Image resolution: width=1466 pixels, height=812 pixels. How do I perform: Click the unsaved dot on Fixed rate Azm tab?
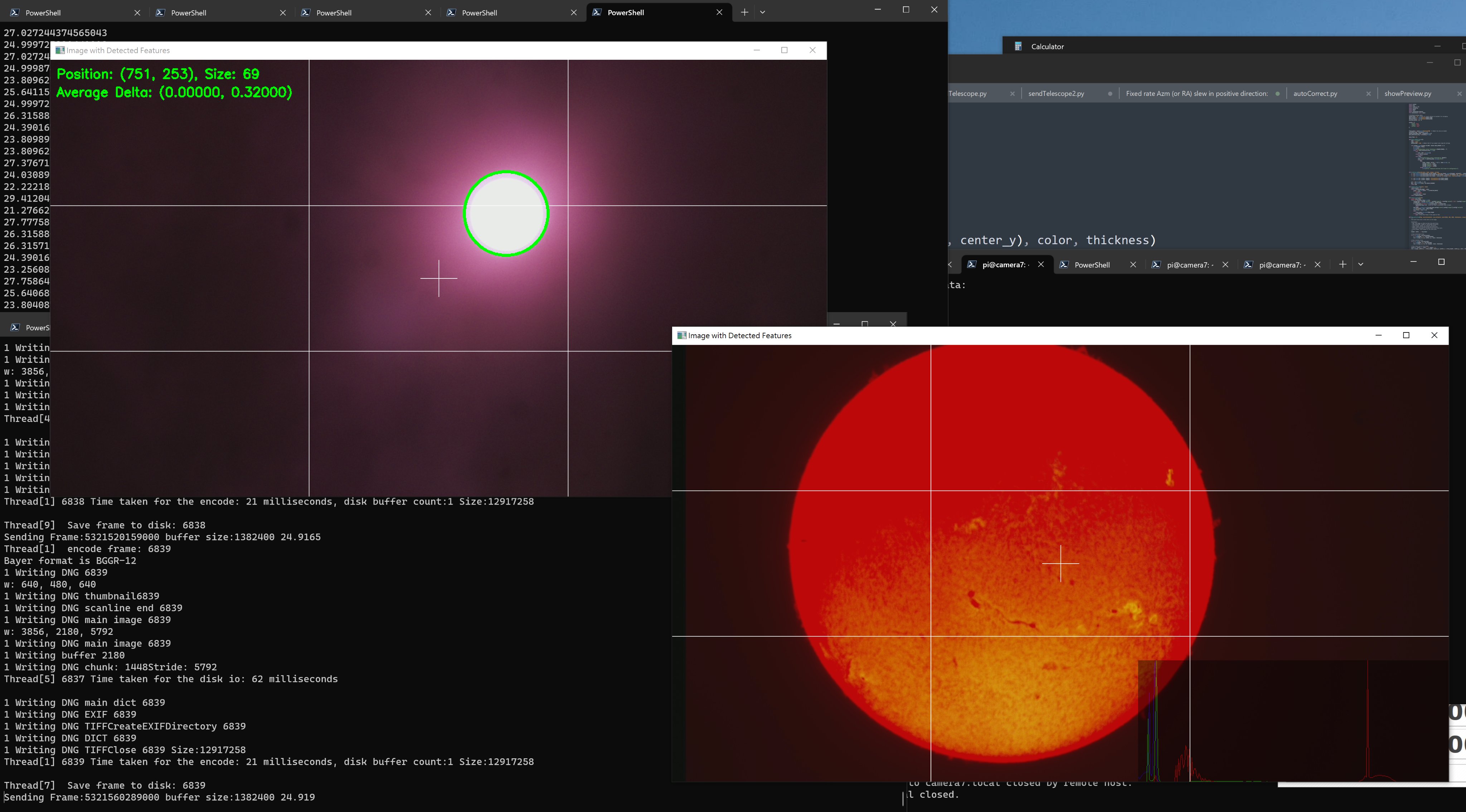point(1278,93)
